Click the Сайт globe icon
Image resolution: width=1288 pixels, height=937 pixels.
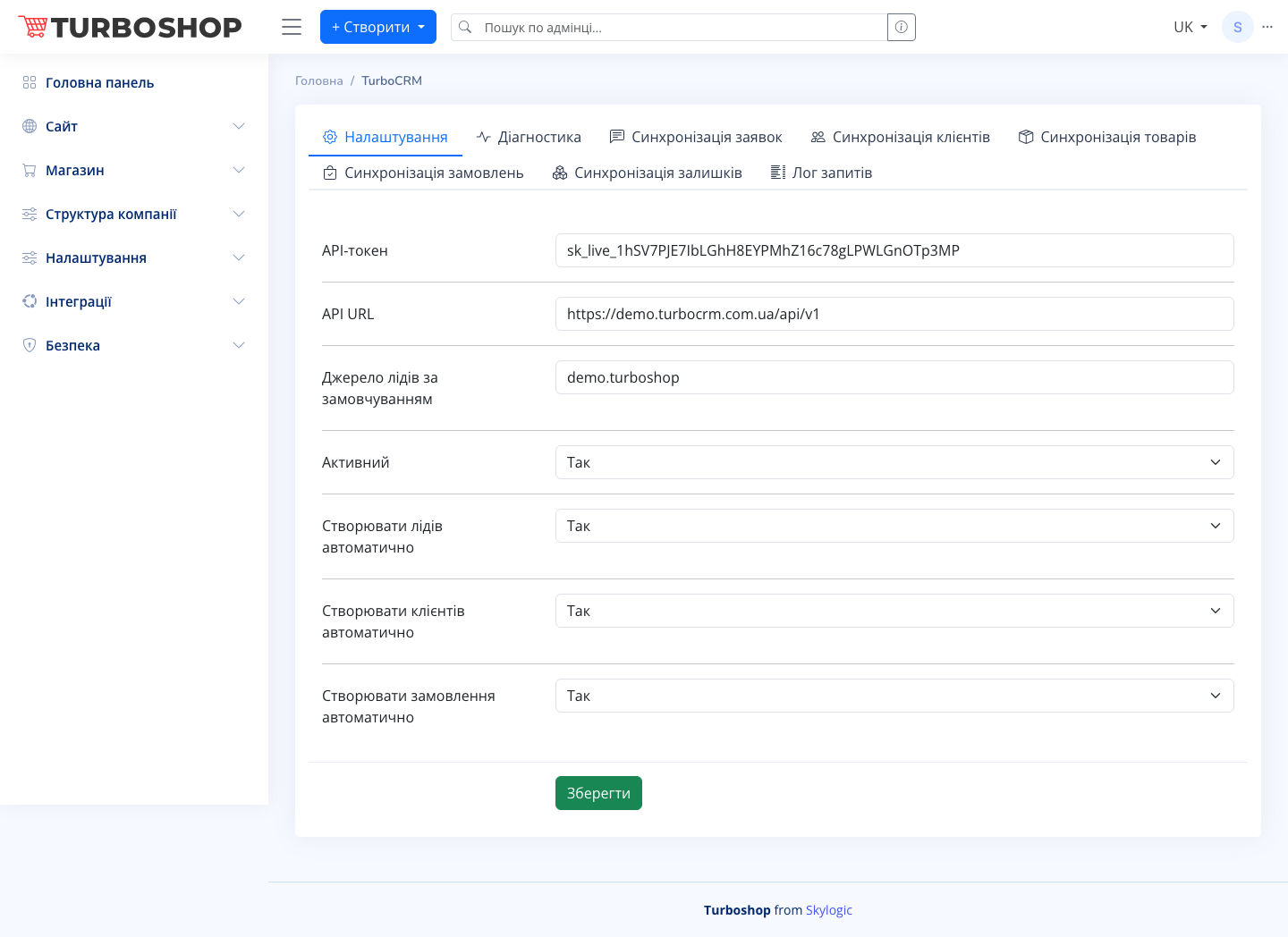[x=30, y=126]
